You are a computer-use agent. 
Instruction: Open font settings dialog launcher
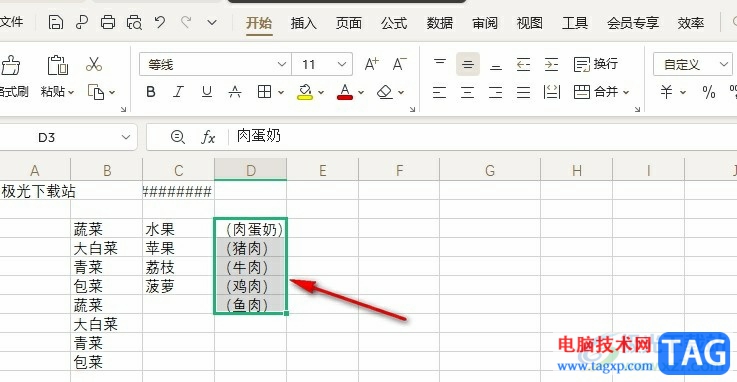(x=412, y=109)
